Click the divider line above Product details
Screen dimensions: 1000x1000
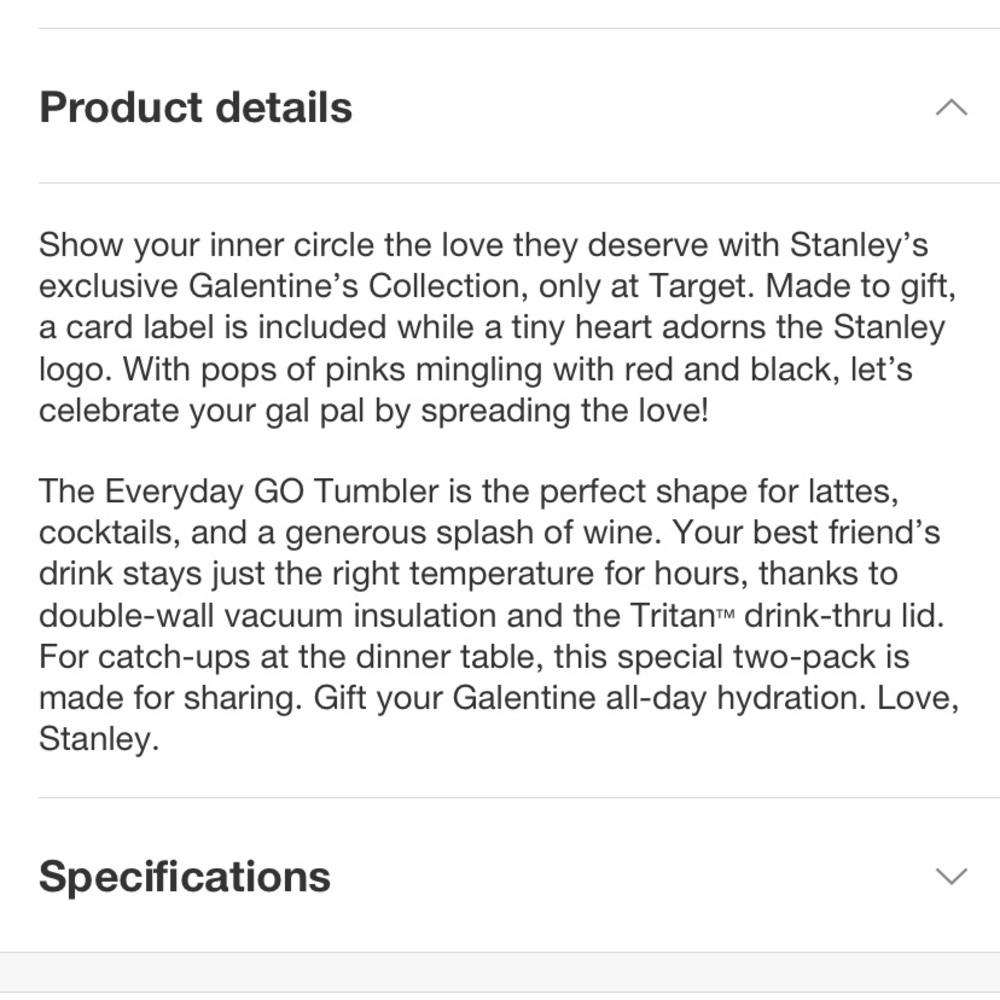coord(500,32)
